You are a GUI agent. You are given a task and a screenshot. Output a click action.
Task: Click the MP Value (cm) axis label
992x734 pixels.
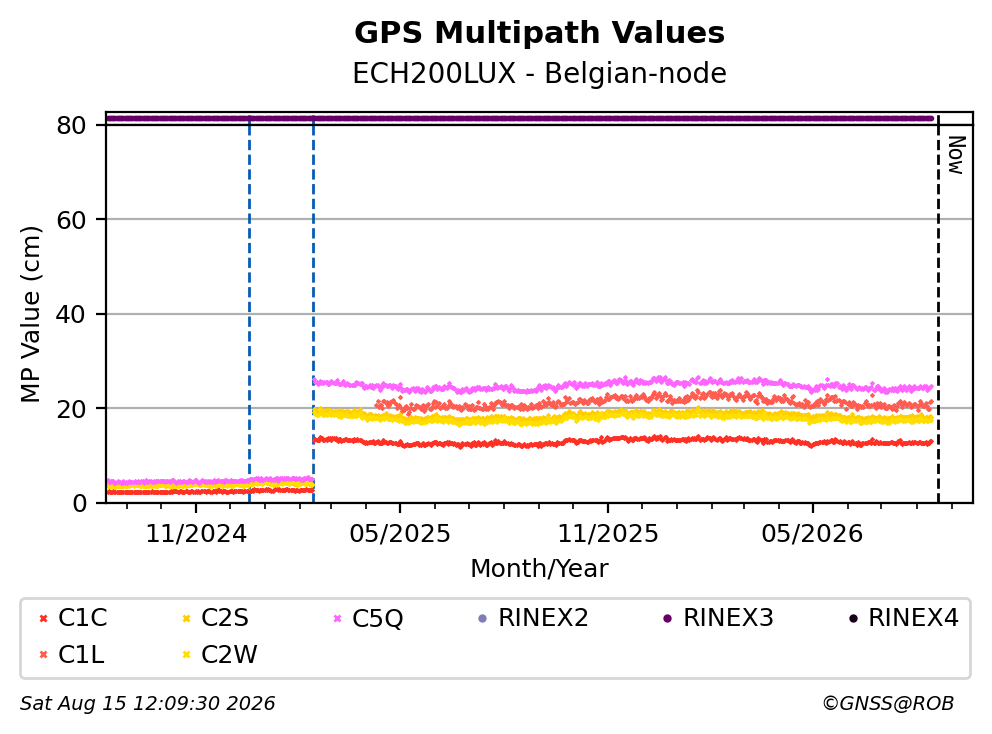[x=30, y=314]
